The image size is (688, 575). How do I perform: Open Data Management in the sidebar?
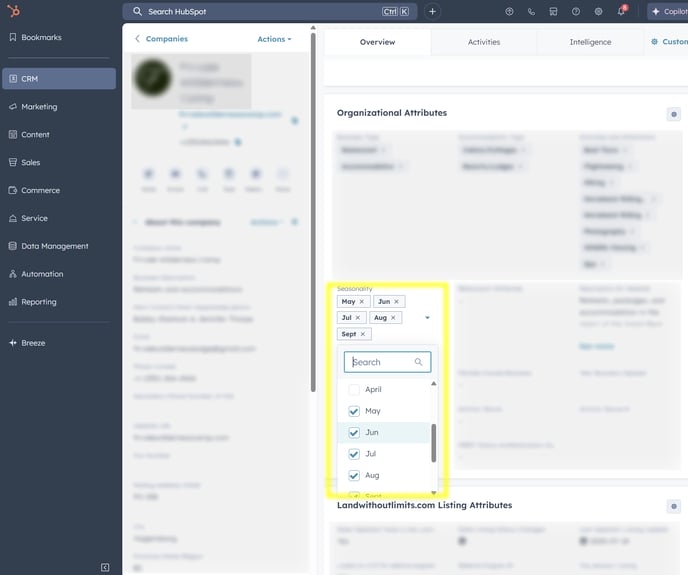coord(49,246)
